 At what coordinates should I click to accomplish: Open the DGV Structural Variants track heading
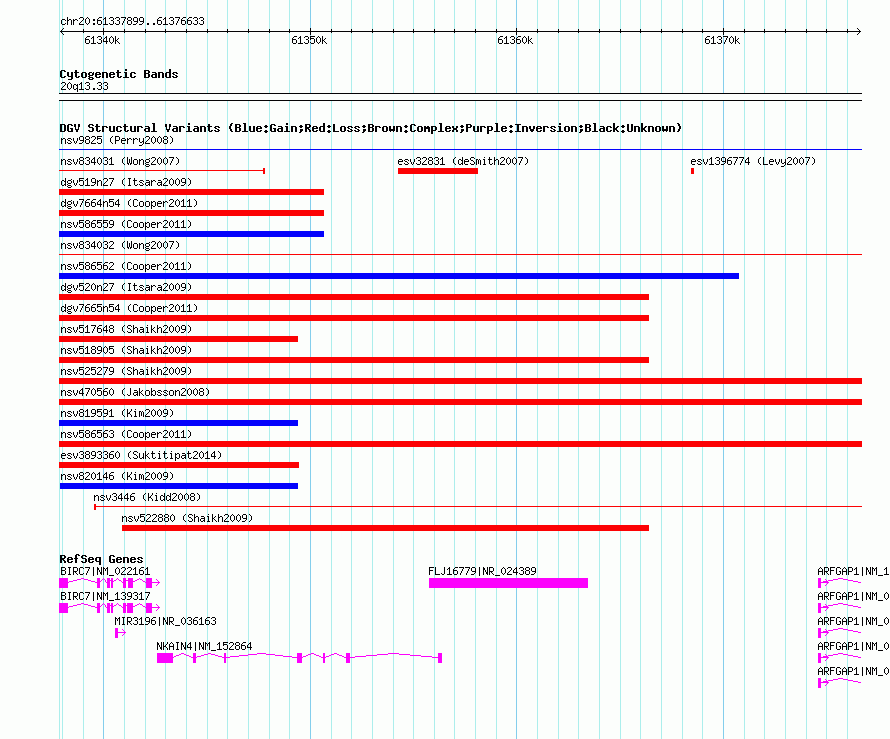(x=370, y=128)
